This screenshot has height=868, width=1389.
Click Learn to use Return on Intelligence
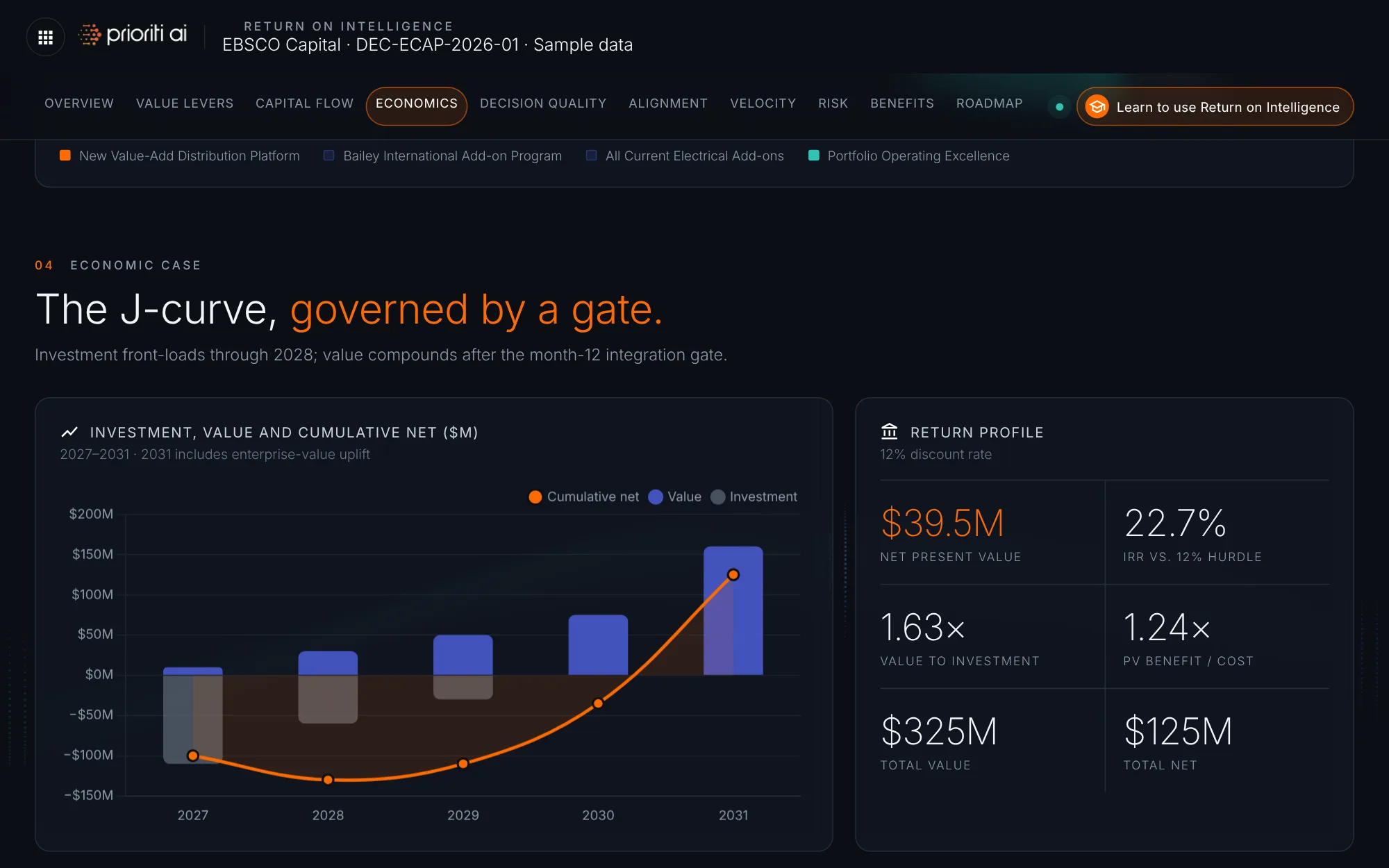(1215, 106)
